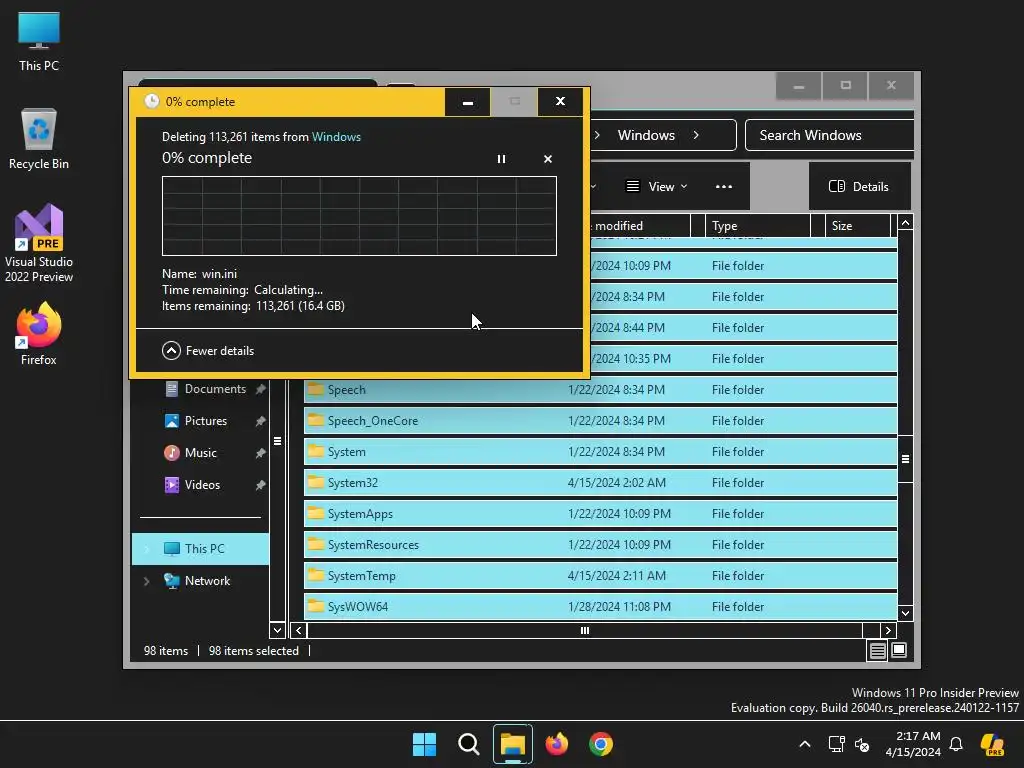This screenshot has width=1024, height=768.
Task: Open Google Chrome from the taskbar
Action: pyautogui.click(x=601, y=744)
